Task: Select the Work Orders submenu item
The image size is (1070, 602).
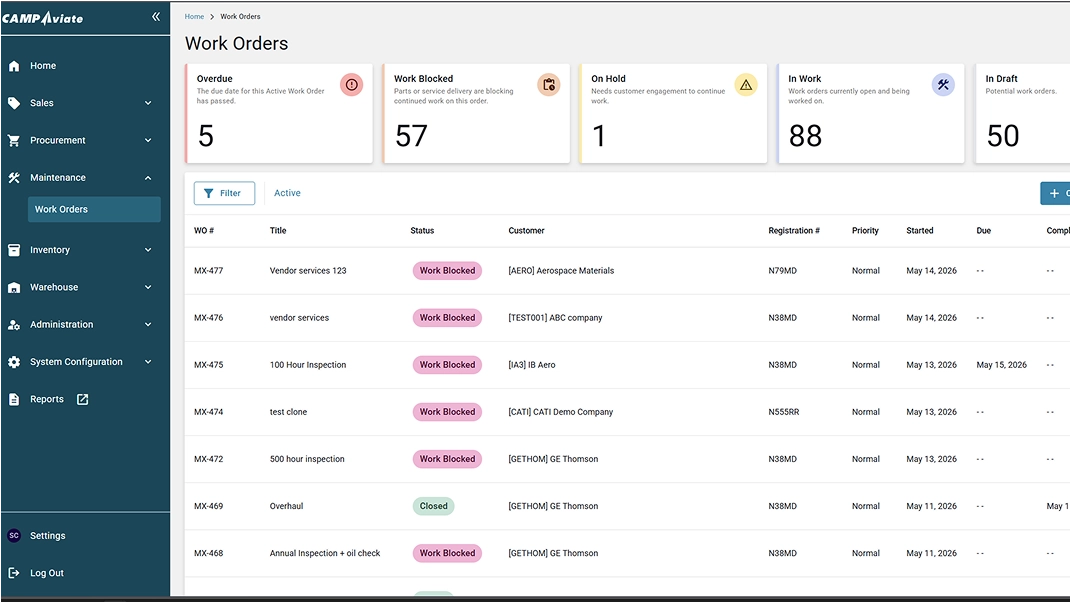Action: pyautogui.click(x=94, y=210)
